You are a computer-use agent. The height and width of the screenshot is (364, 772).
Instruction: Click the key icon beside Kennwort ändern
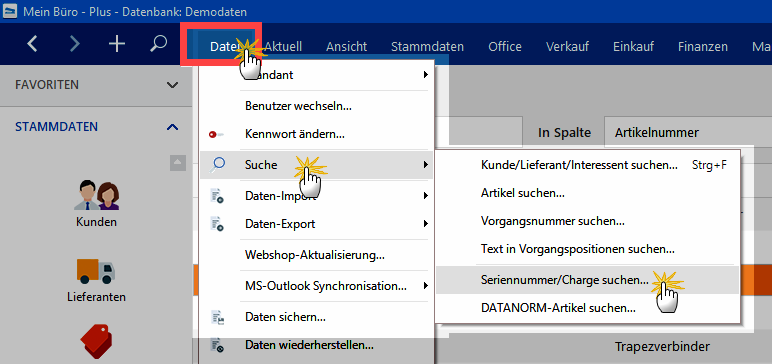(216, 134)
